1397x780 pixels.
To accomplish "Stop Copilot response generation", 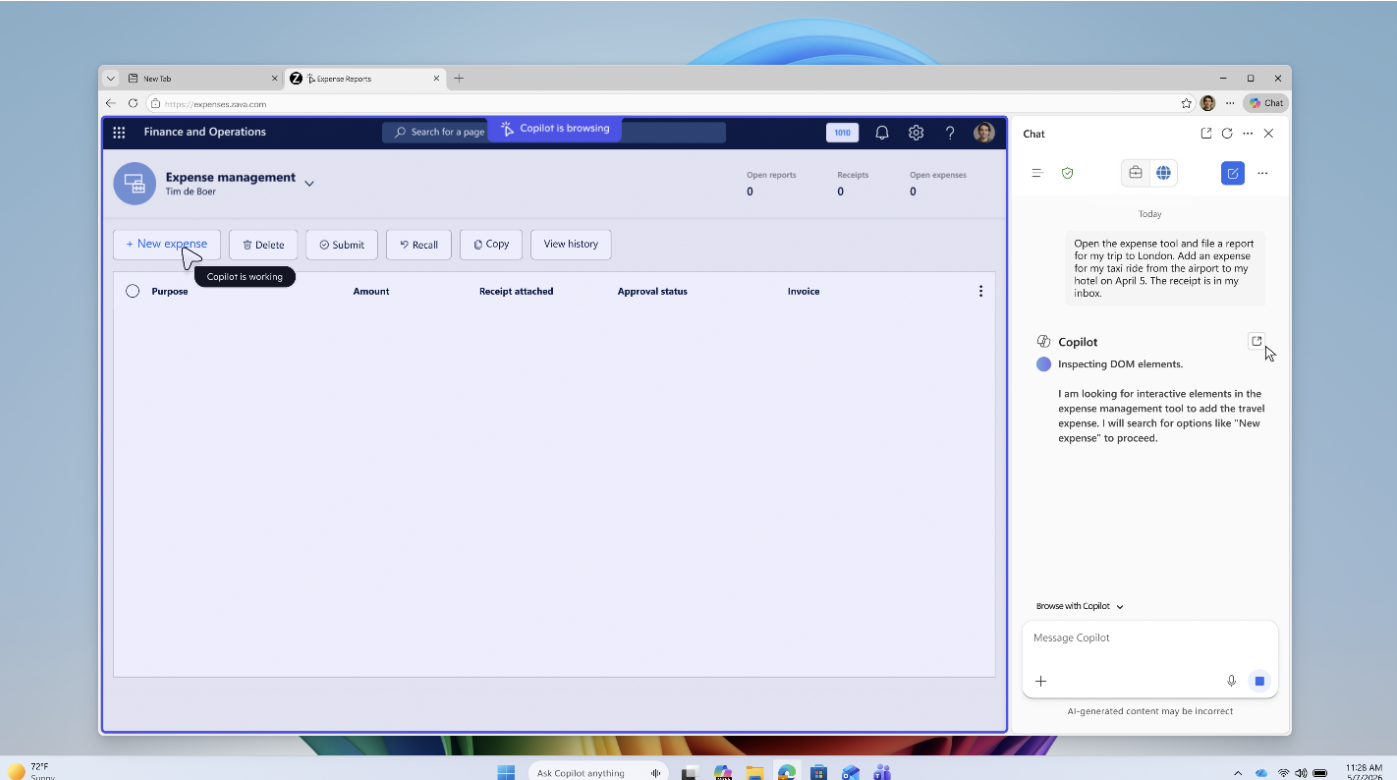I will [1260, 681].
